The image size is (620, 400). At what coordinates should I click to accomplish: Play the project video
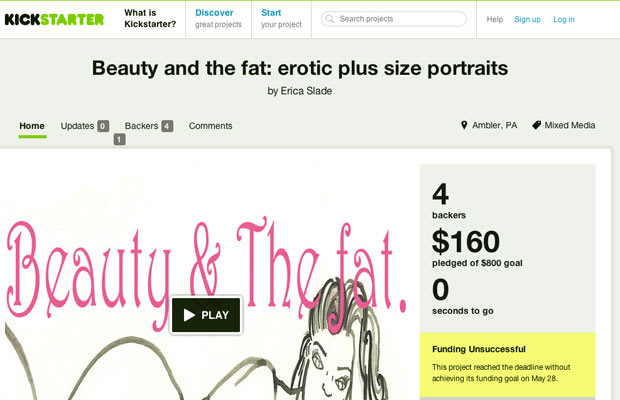(206, 315)
